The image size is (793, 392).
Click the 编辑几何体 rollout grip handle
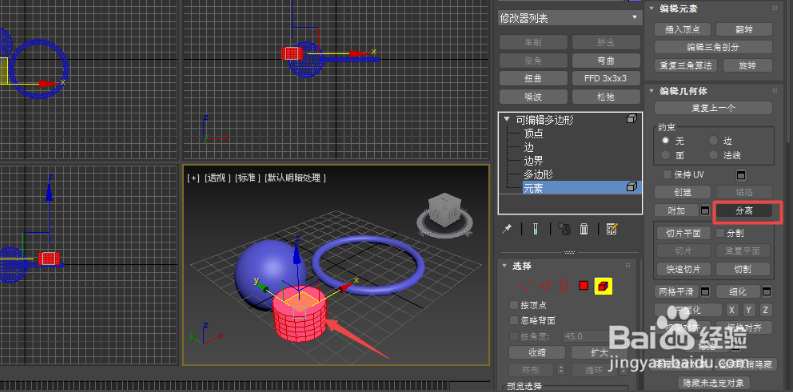[774, 91]
